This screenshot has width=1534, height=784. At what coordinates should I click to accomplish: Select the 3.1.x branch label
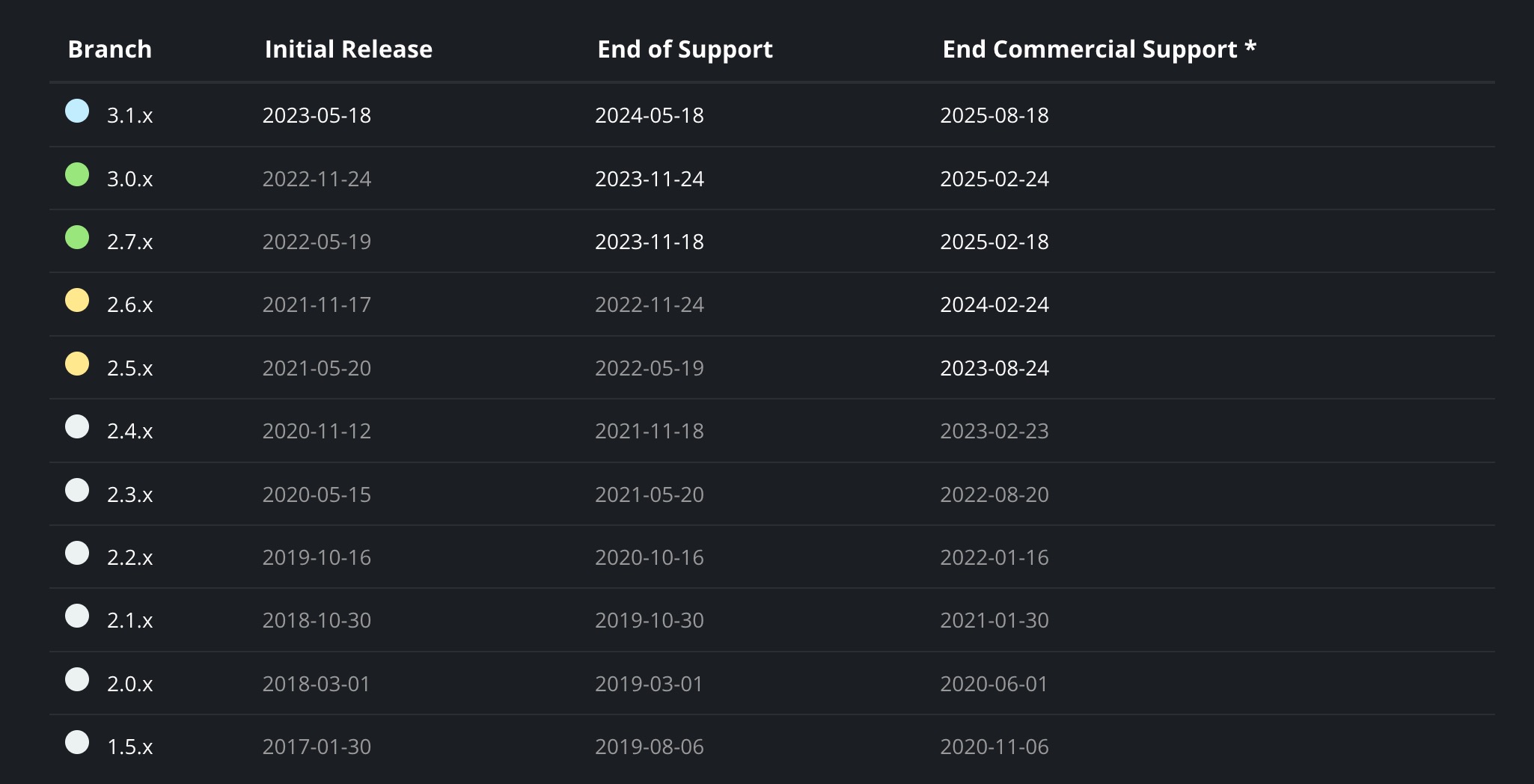tap(130, 115)
